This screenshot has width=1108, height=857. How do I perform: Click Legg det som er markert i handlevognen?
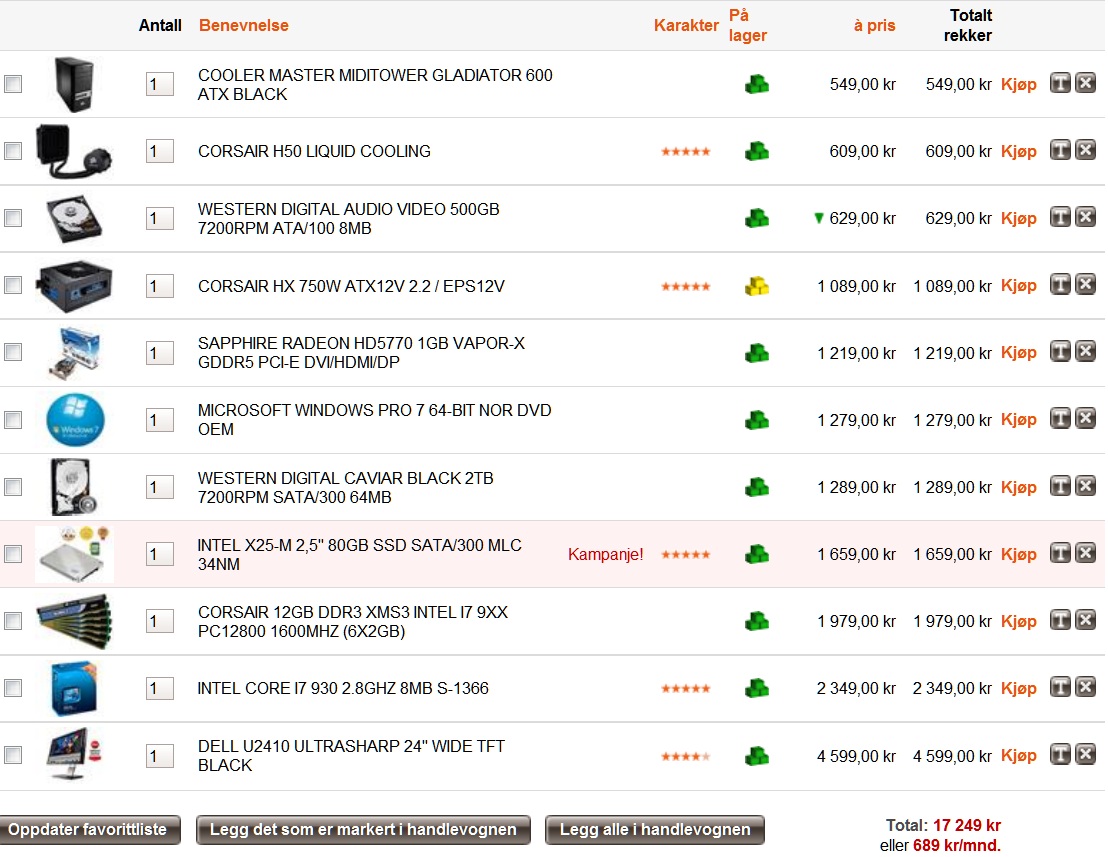363,829
